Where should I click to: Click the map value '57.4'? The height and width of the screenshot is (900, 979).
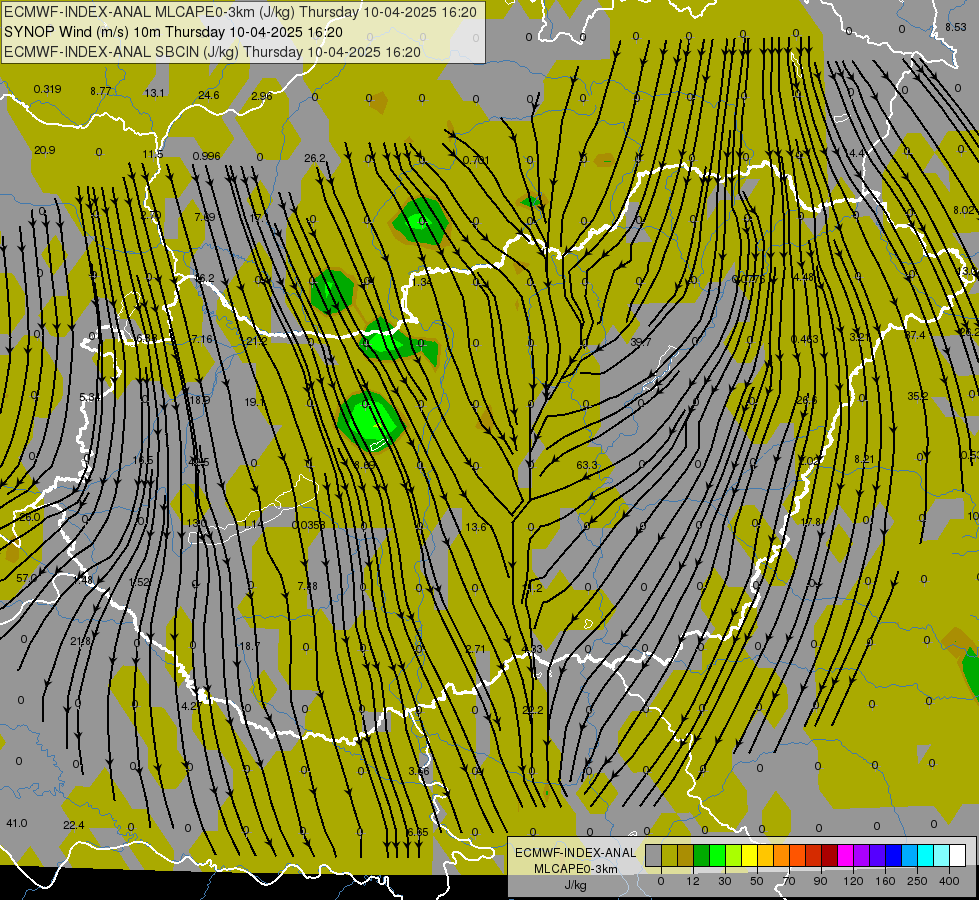915,335
